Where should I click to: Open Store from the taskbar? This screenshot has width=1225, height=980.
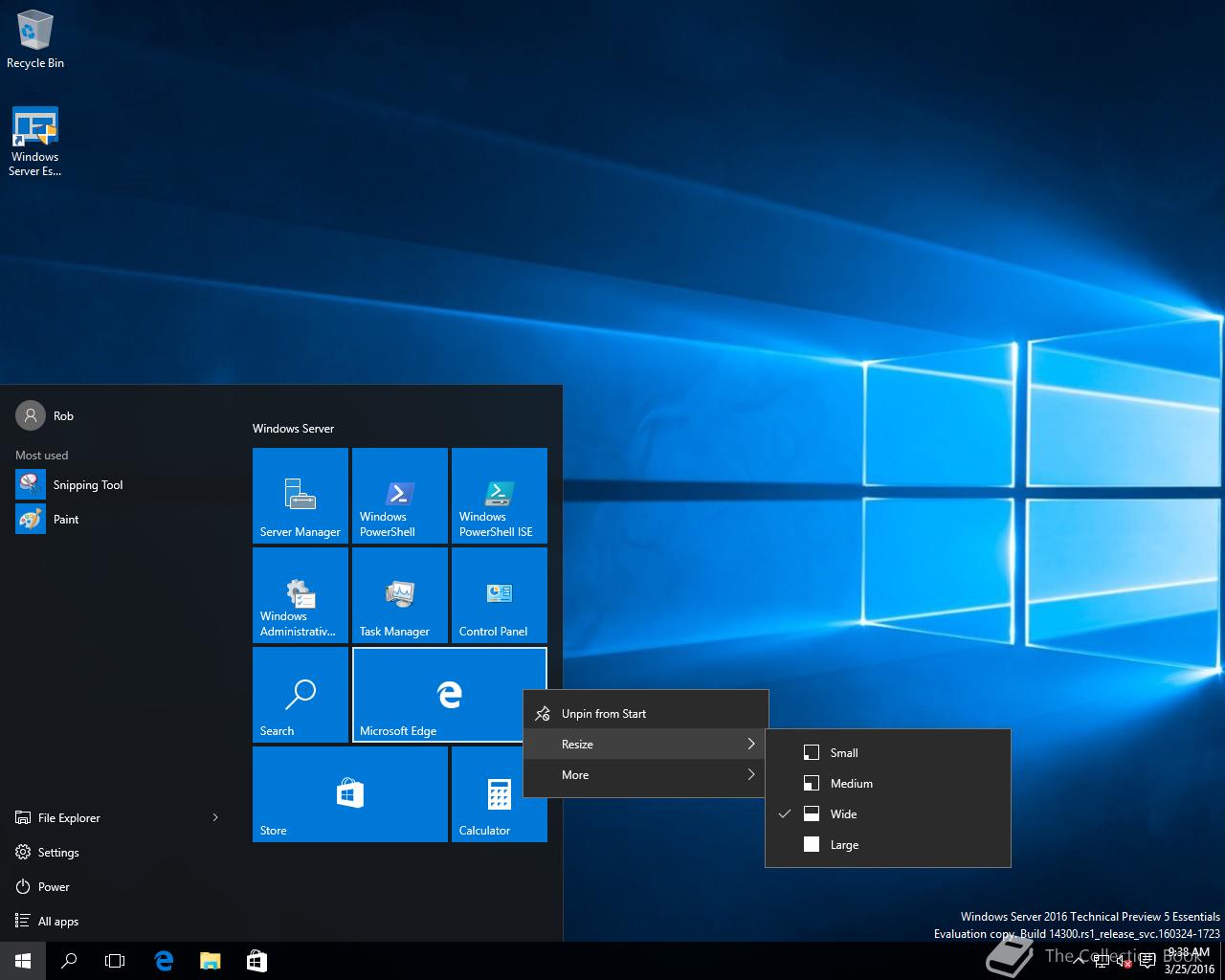tap(256, 961)
